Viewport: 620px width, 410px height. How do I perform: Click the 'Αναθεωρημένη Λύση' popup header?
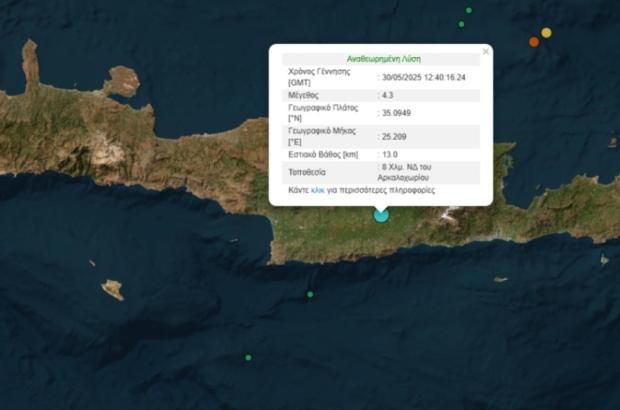pyautogui.click(x=383, y=59)
